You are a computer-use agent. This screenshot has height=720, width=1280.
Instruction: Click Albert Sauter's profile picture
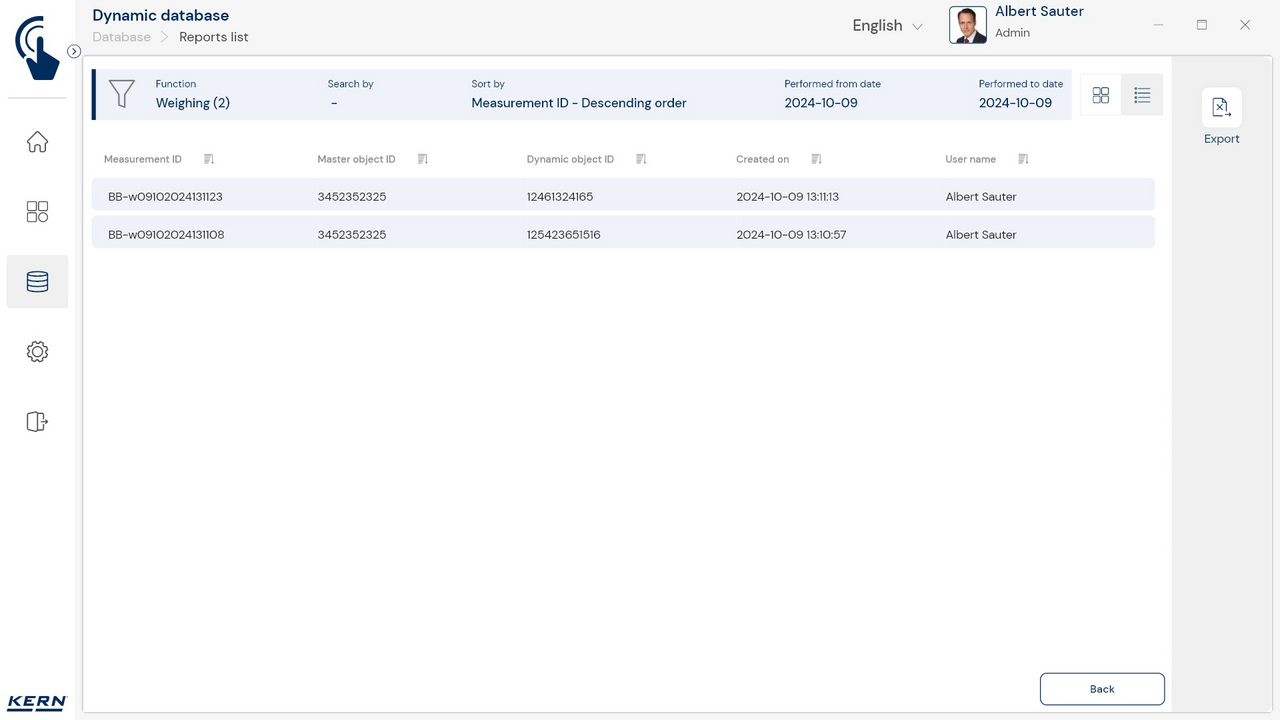(x=967, y=25)
